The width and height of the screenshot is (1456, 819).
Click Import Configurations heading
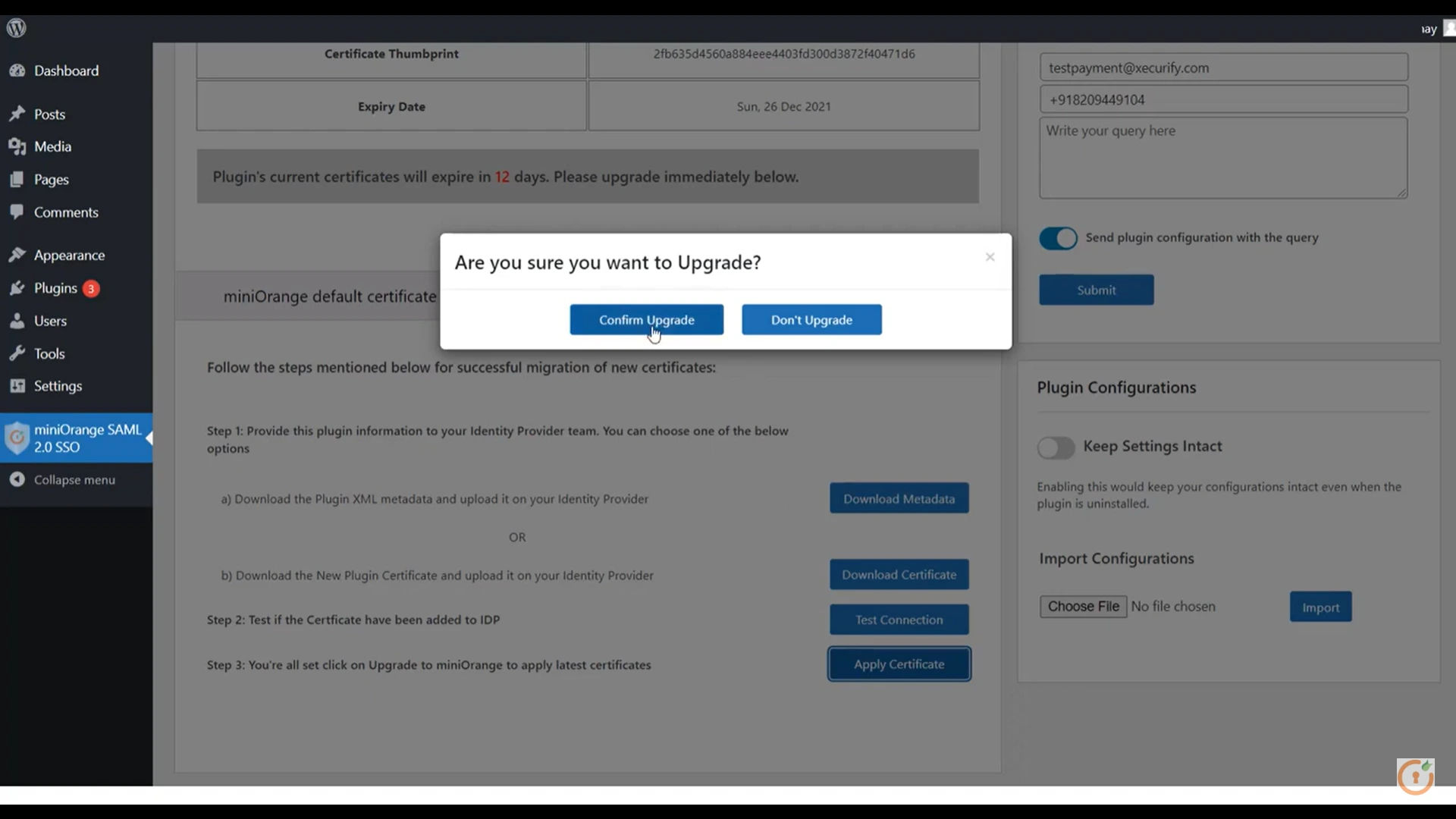click(1116, 558)
